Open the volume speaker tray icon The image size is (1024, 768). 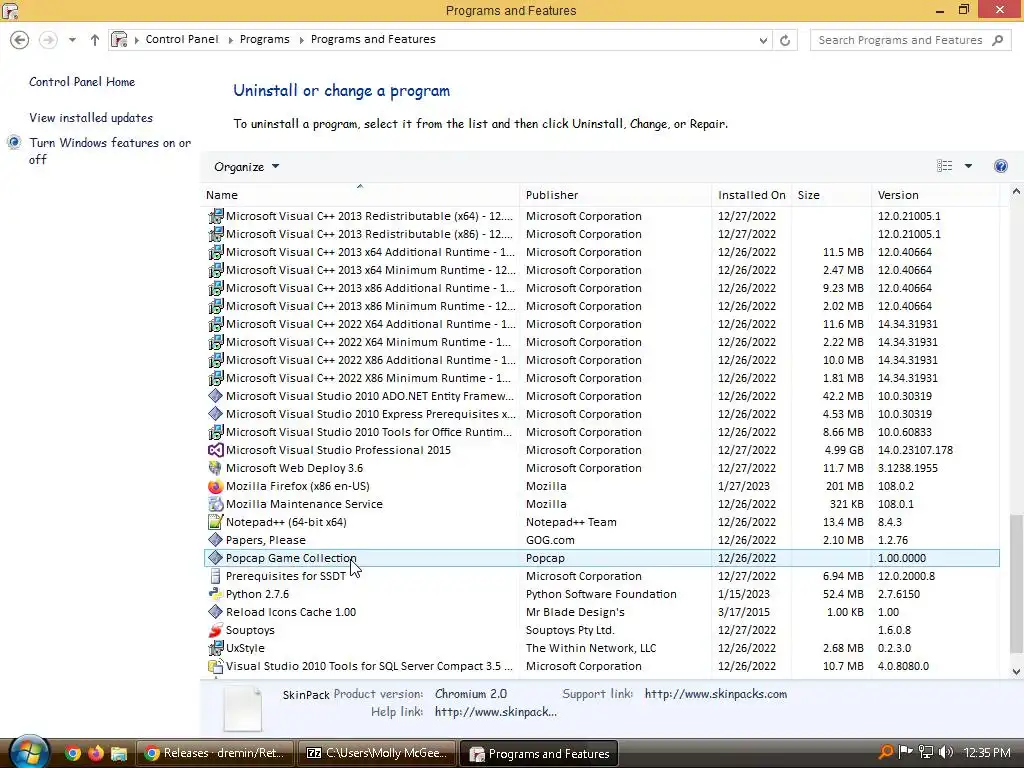[946, 752]
